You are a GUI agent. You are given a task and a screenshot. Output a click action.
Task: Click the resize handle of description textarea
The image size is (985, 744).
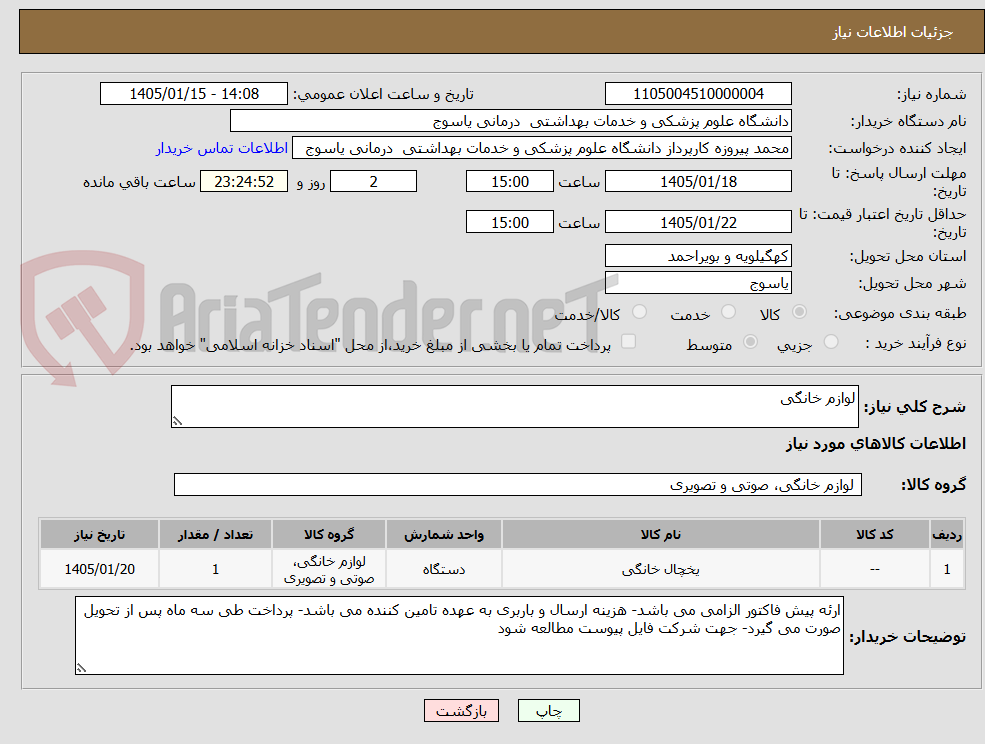(177, 422)
